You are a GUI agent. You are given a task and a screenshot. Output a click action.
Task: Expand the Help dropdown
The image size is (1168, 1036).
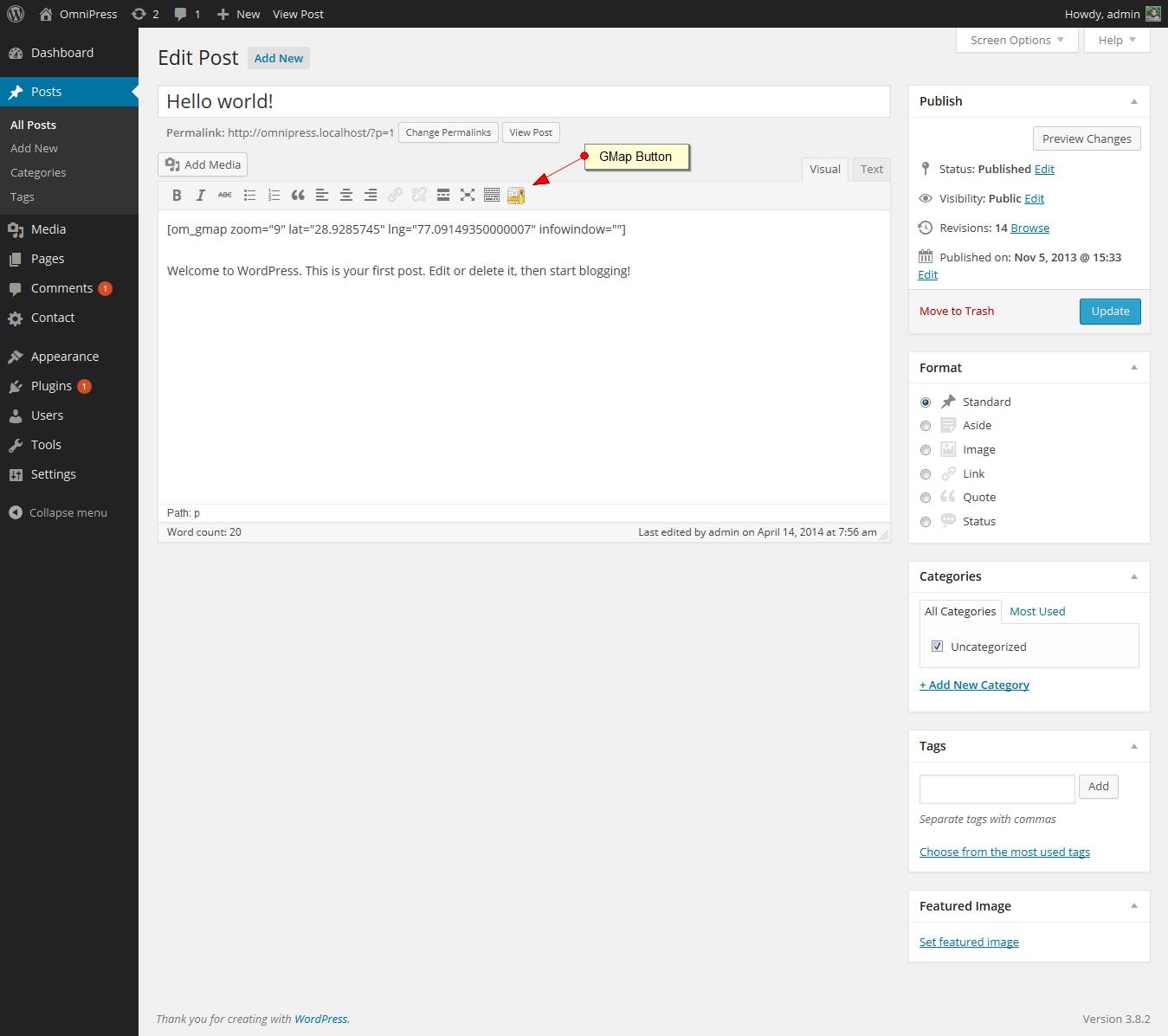click(x=1117, y=40)
